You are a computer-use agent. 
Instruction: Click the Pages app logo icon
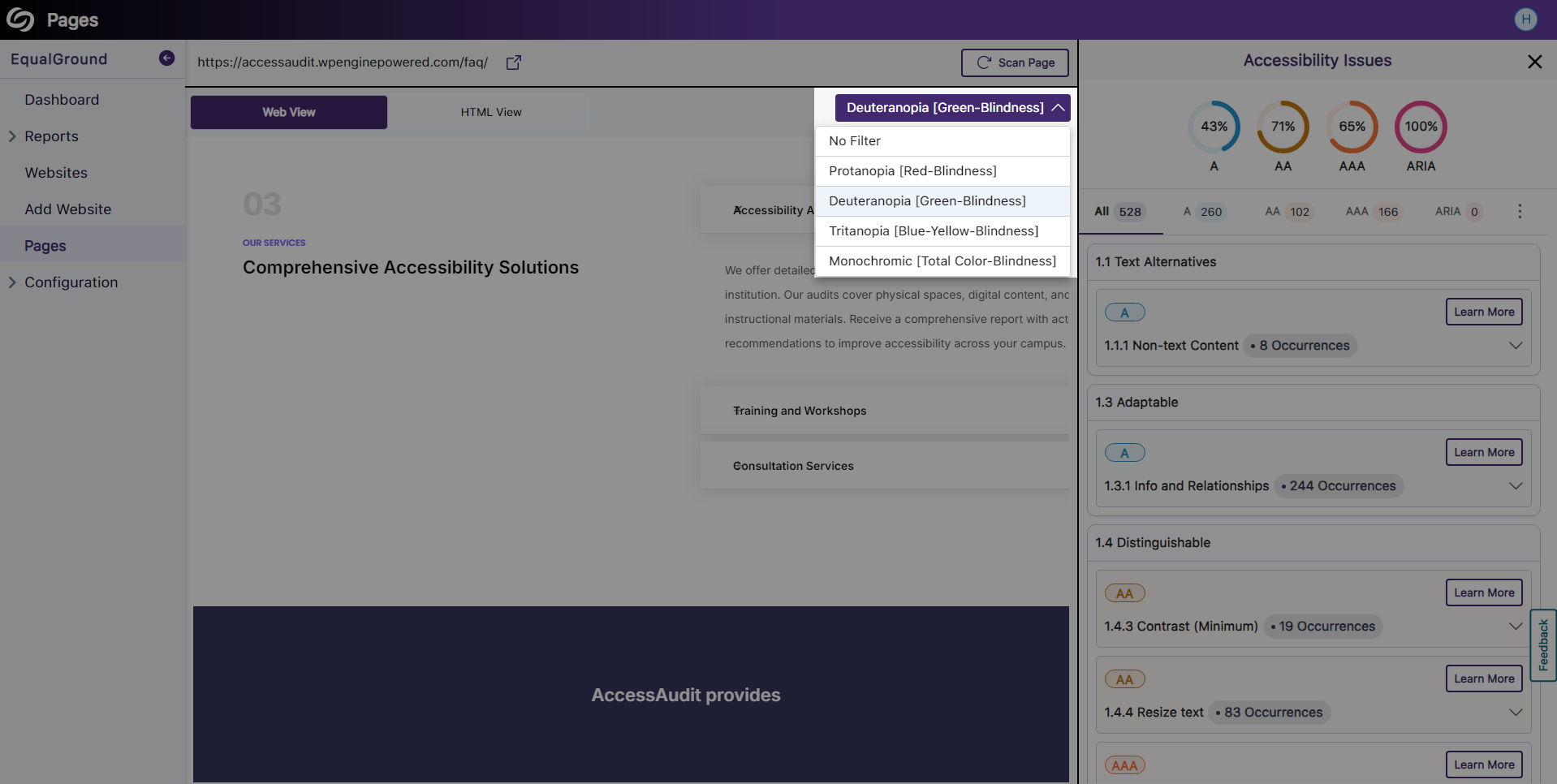point(19,19)
